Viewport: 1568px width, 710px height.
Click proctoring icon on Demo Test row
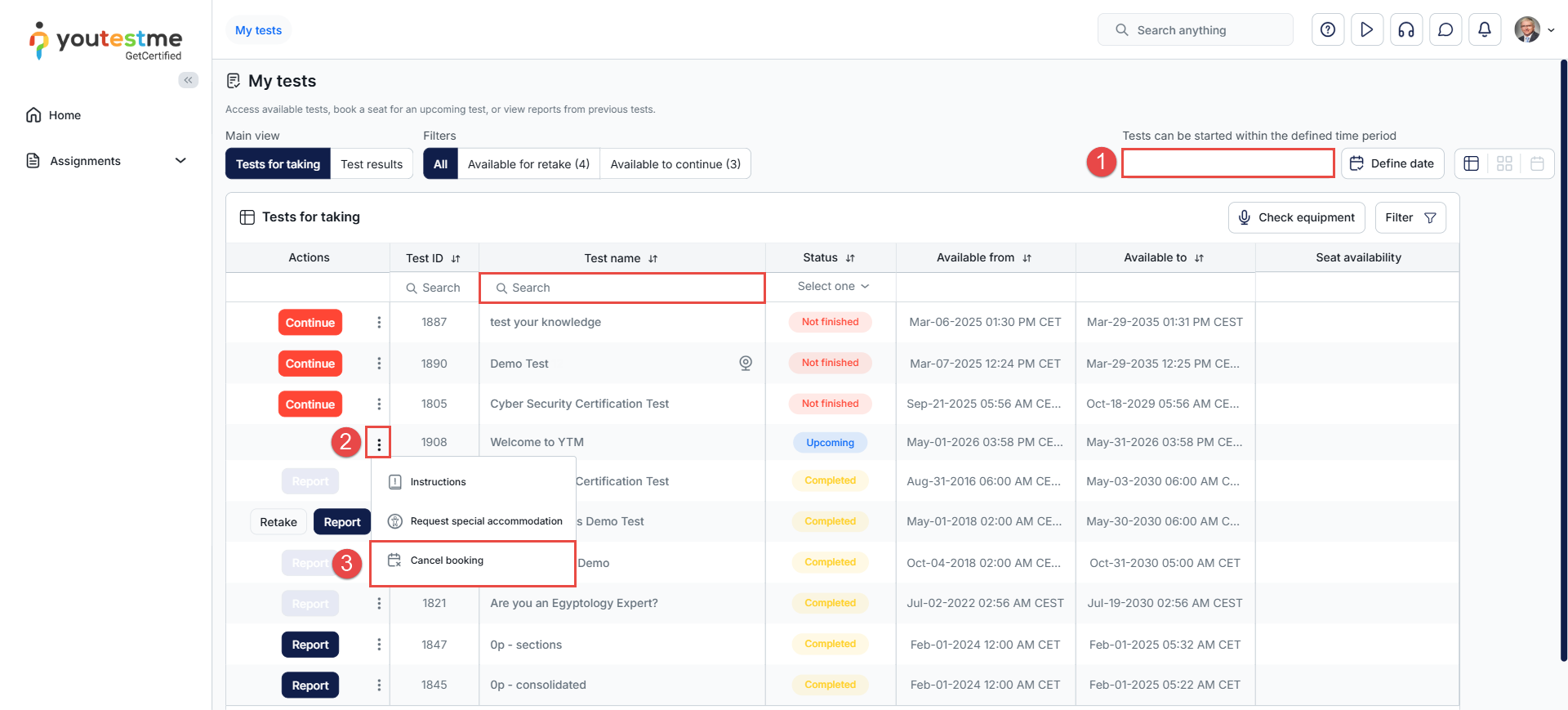pyautogui.click(x=746, y=363)
